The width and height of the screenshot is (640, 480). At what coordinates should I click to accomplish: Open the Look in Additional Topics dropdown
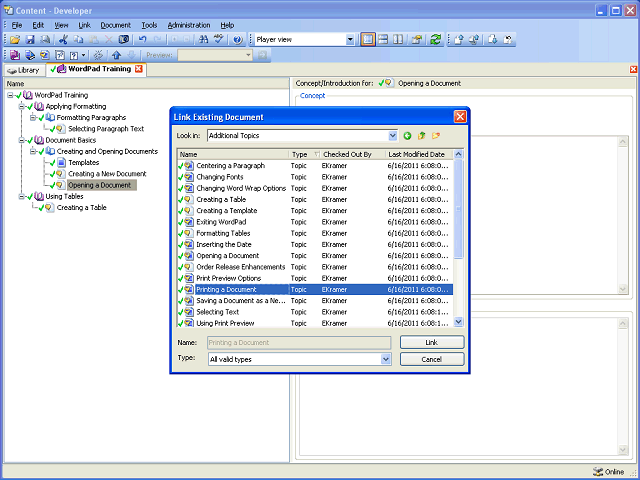pos(392,136)
